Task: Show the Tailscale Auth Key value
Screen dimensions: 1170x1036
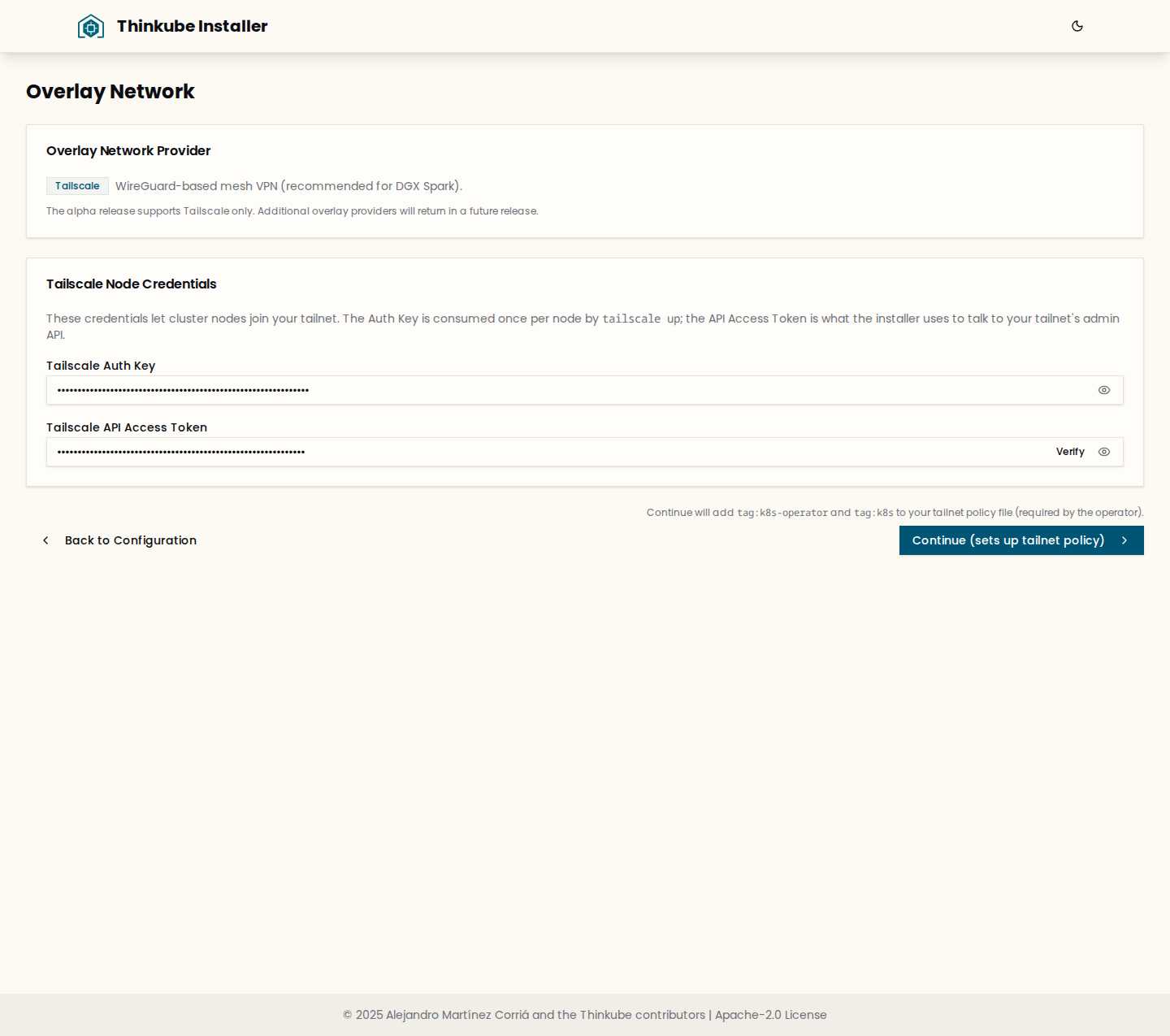Action: [1104, 390]
